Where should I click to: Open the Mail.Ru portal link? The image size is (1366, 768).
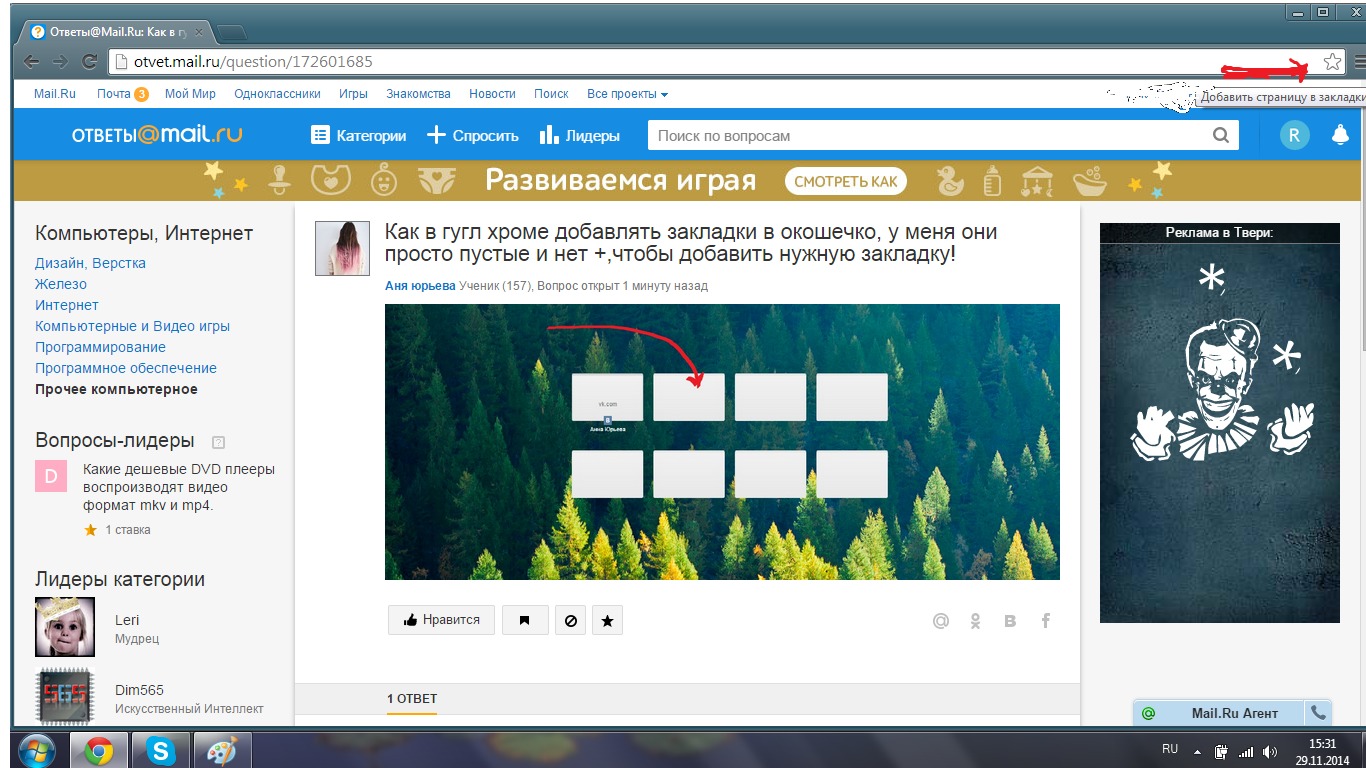pos(55,94)
